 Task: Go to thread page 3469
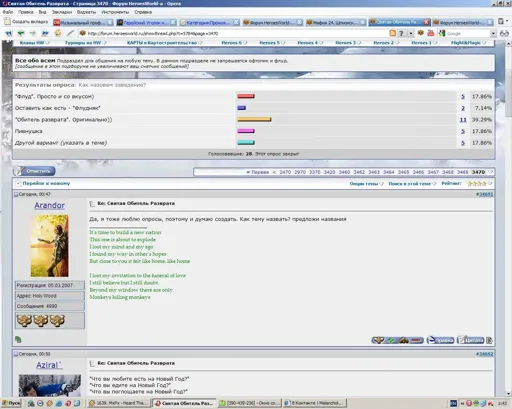[462, 172]
